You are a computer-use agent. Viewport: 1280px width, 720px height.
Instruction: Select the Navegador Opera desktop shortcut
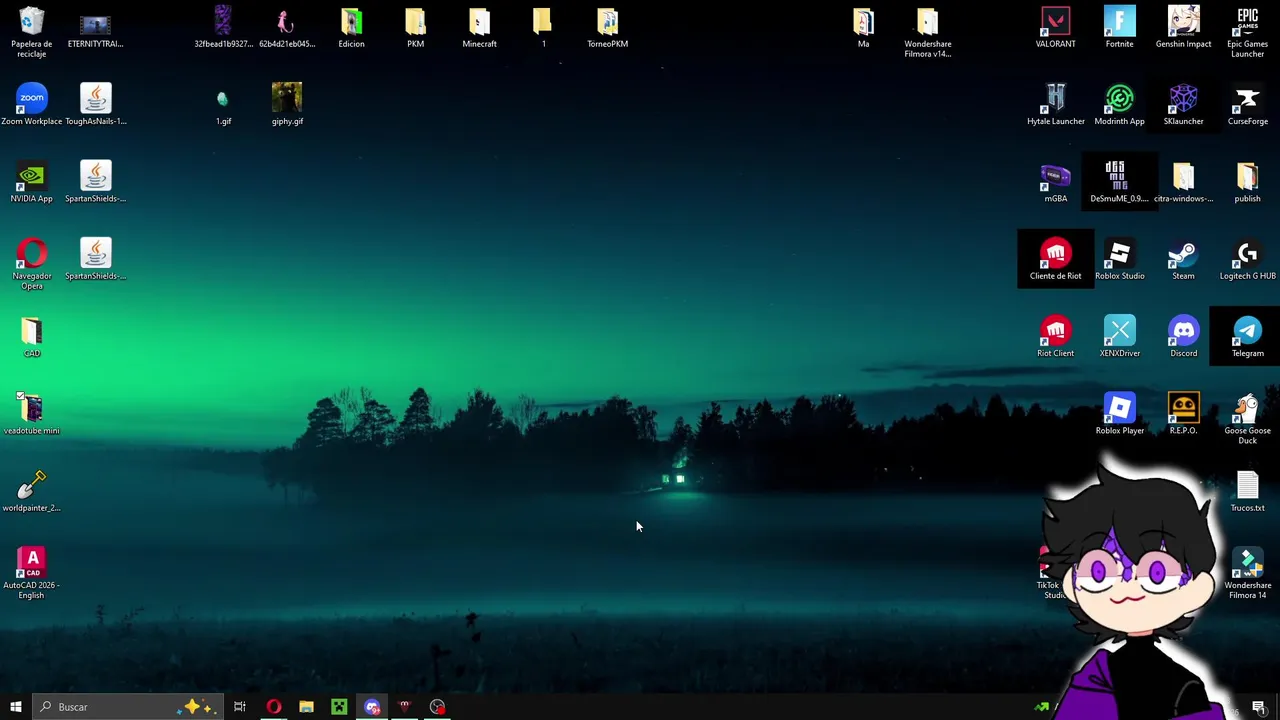point(31,264)
